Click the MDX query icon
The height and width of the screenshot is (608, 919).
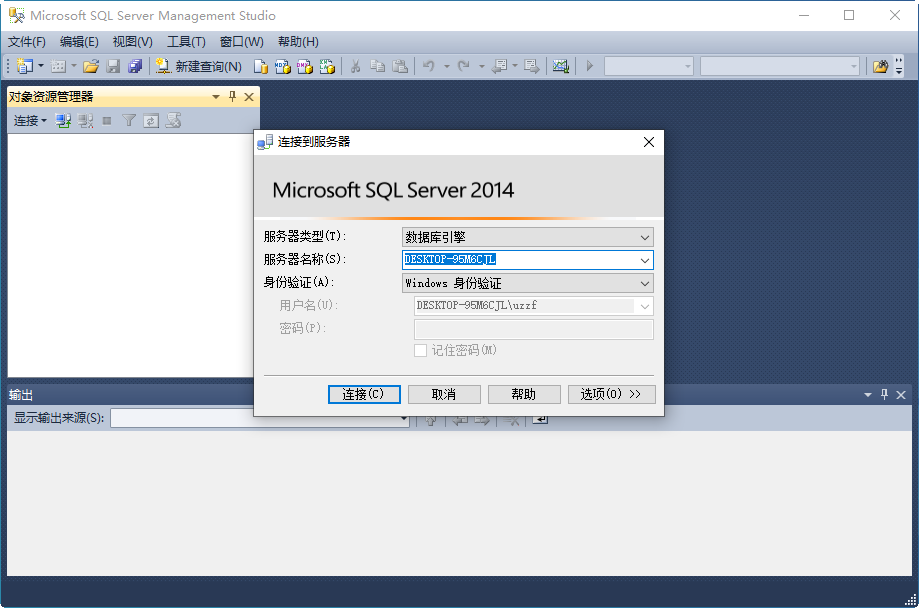click(282, 66)
